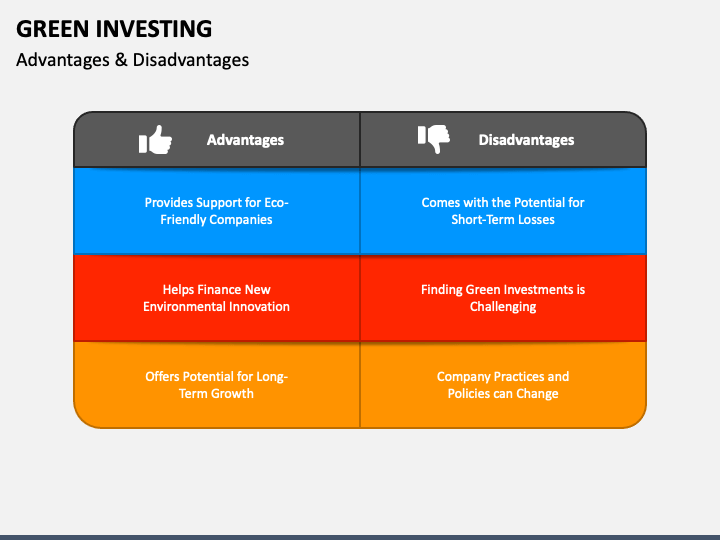
Task: Click the words Policies can Change
Action: click(x=503, y=394)
